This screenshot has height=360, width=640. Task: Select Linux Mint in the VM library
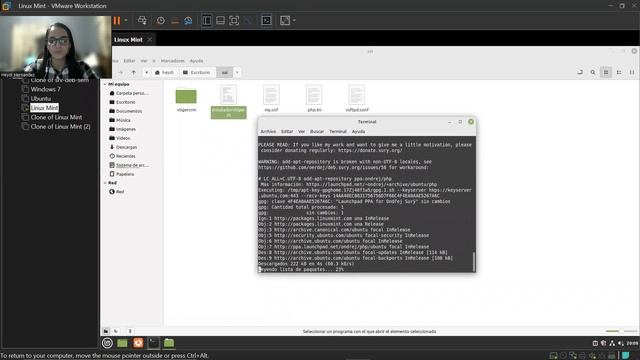pyautogui.click(x=44, y=108)
